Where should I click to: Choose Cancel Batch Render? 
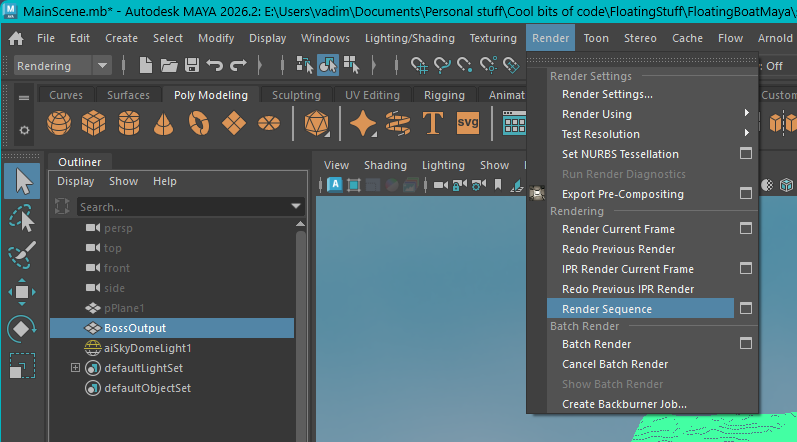click(x=615, y=364)
